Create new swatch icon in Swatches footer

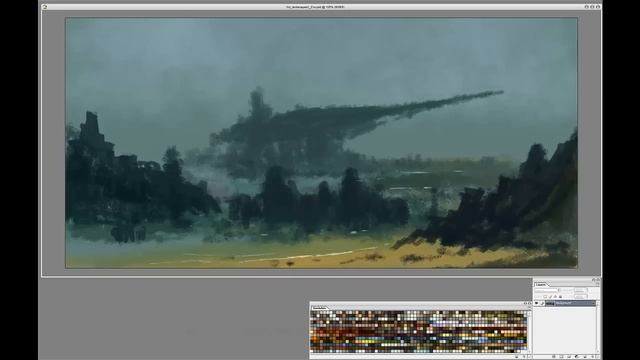coord(516,357)
